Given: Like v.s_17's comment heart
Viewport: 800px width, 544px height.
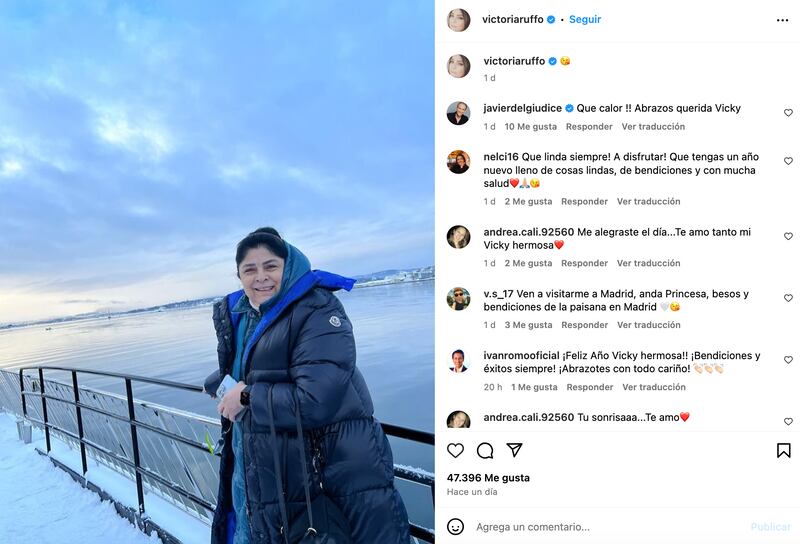Looking at the screenshot, I should 788,298.
